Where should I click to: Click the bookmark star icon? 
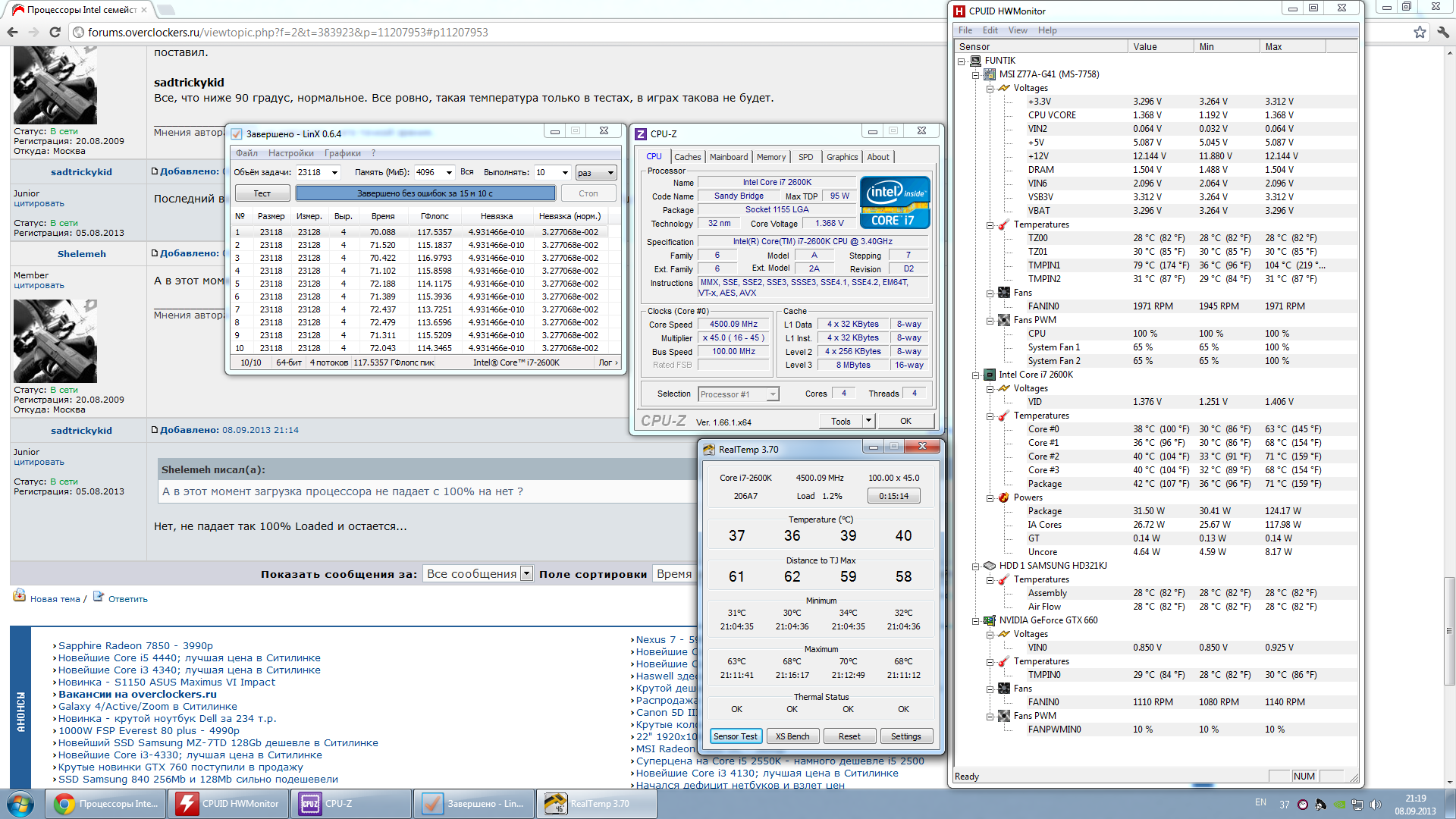point(1420,32)
